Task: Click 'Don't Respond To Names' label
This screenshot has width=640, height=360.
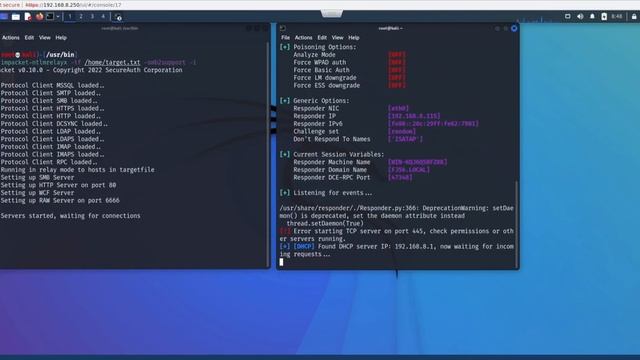Action: pyautogui.click(x=332, y=139)
